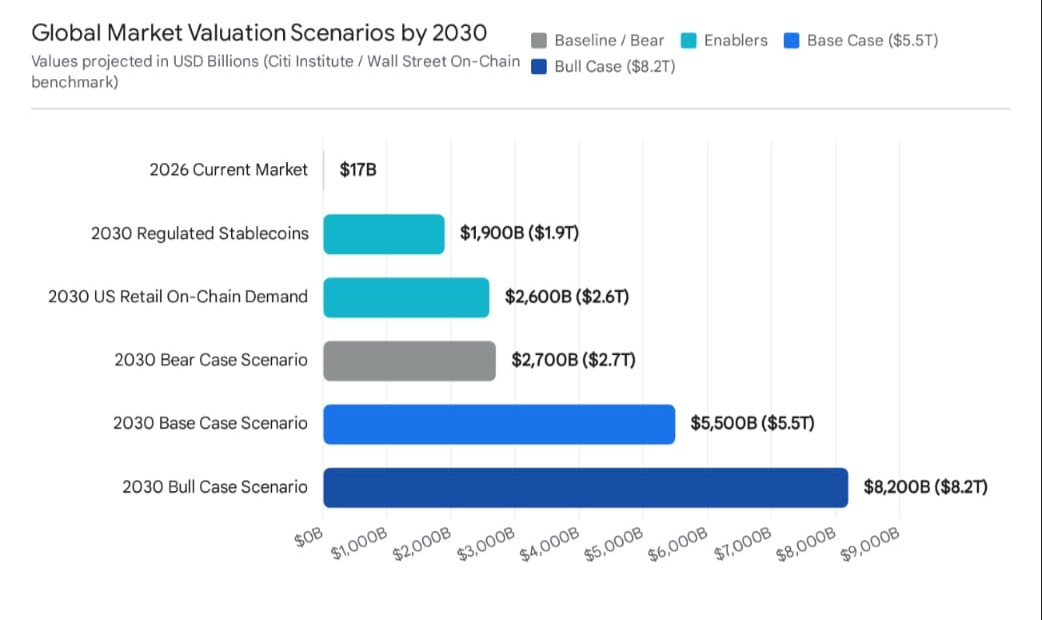The image size is (1042, 620).
Task: Select the 2030 US Retail On-Chain Demand bar
Action: [406, 297]
